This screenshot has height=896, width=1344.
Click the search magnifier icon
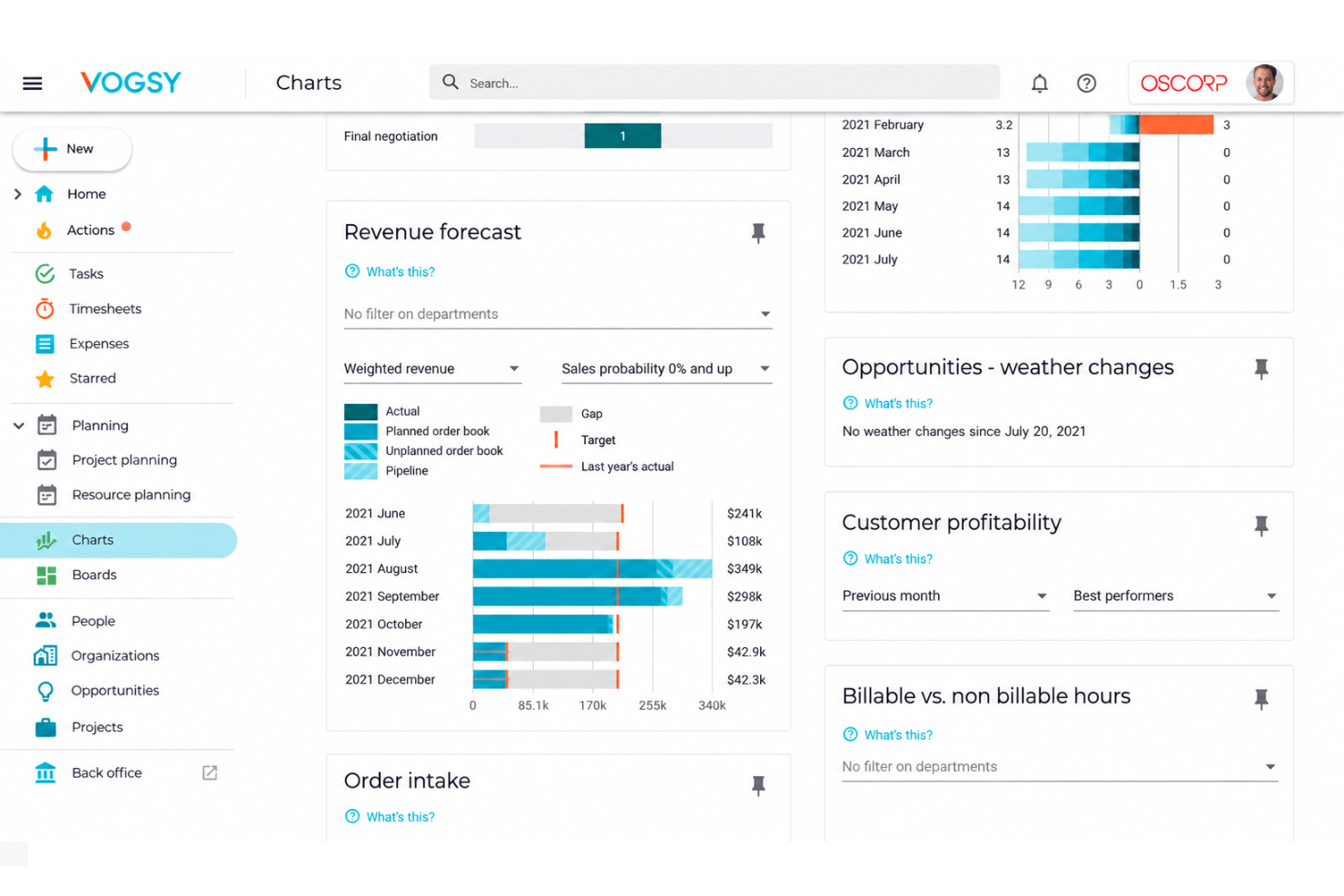point(450,83)
